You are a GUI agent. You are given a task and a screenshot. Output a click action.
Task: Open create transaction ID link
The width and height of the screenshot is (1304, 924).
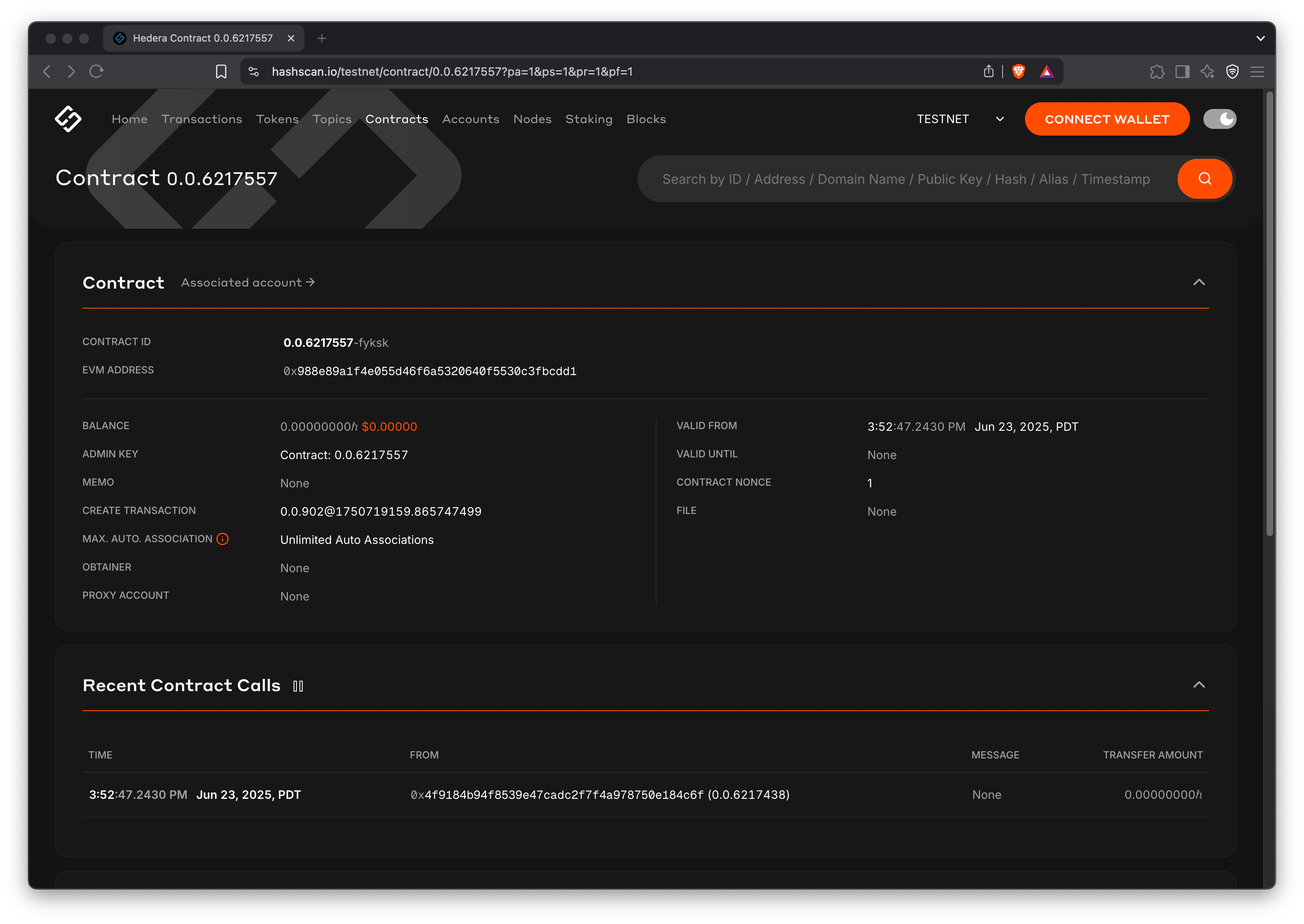coord(380,511)
